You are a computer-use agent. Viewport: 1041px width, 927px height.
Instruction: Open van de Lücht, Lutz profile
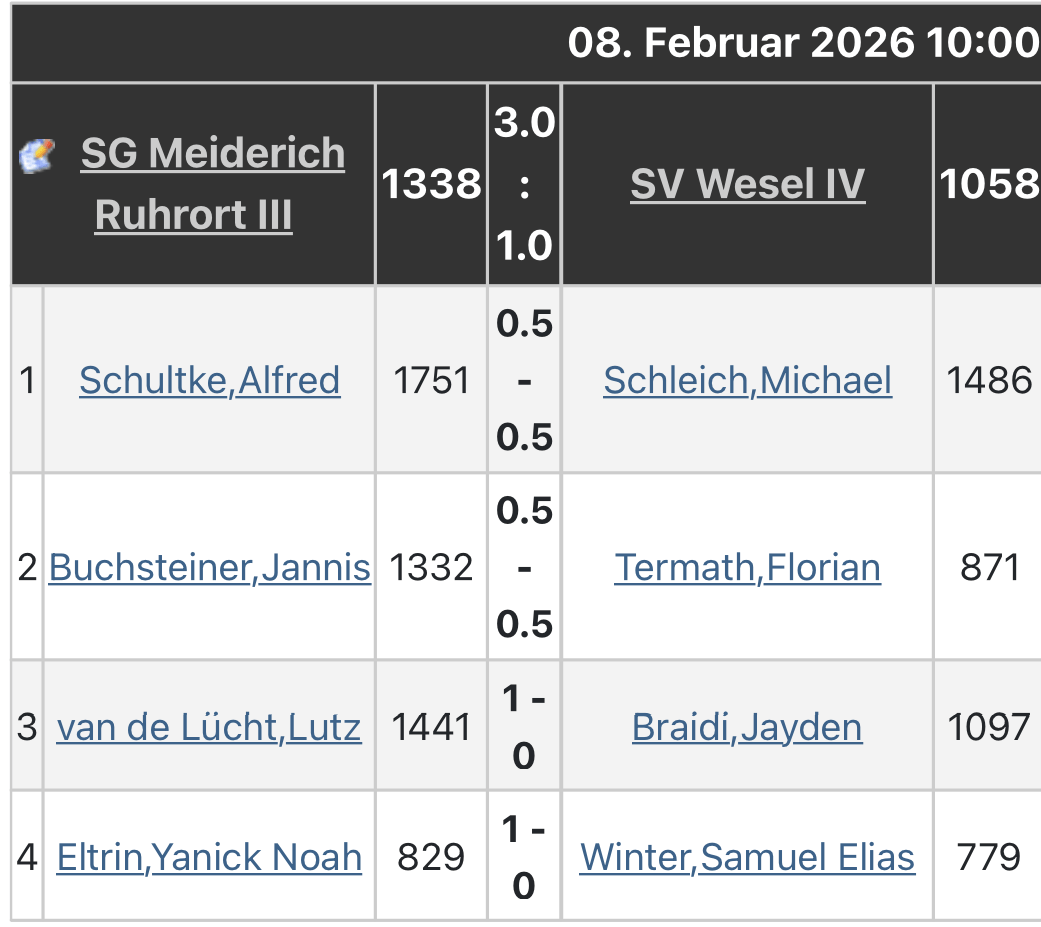pyautogui.click(x=209, y=727)
